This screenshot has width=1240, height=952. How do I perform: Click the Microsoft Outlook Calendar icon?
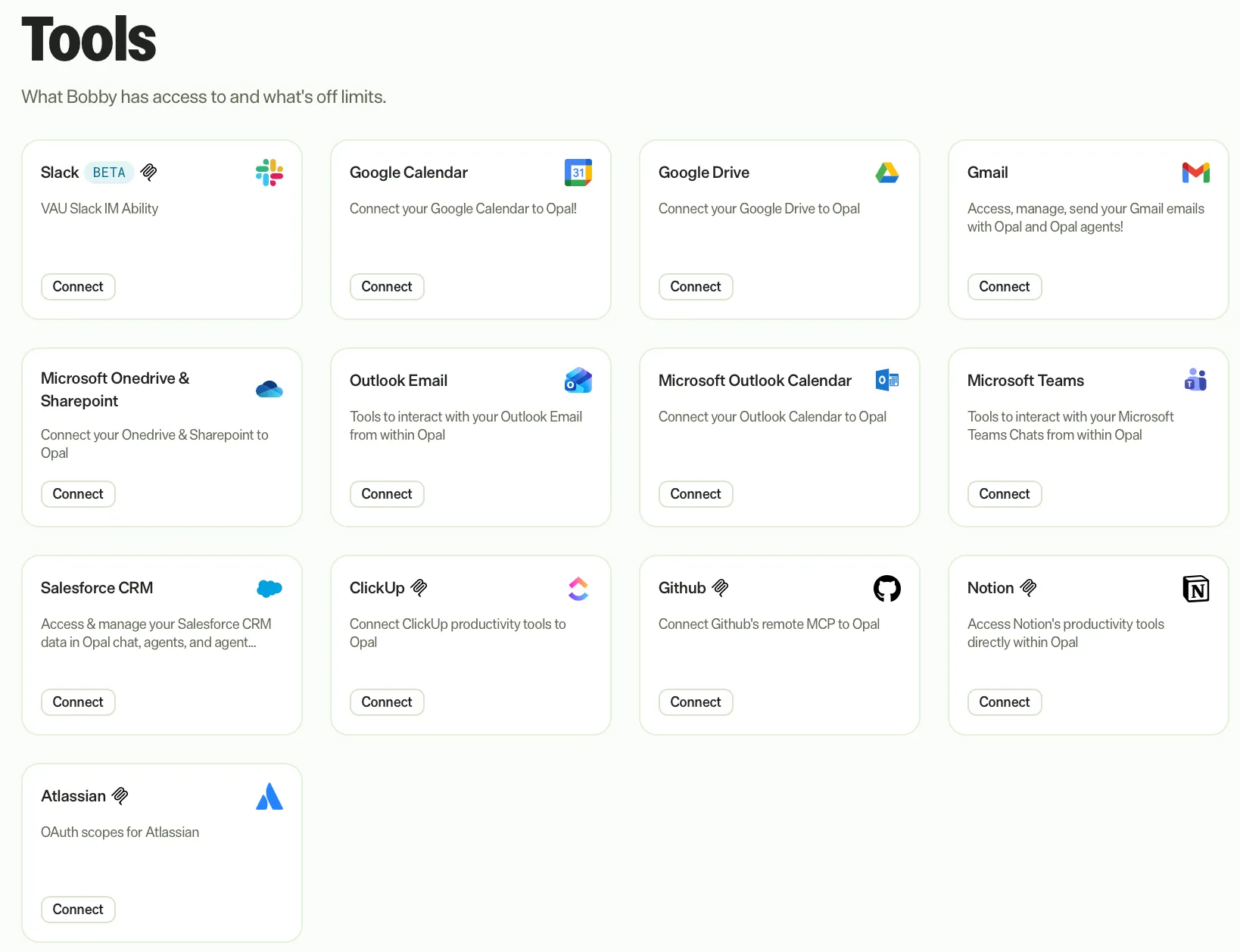[887, 381]
